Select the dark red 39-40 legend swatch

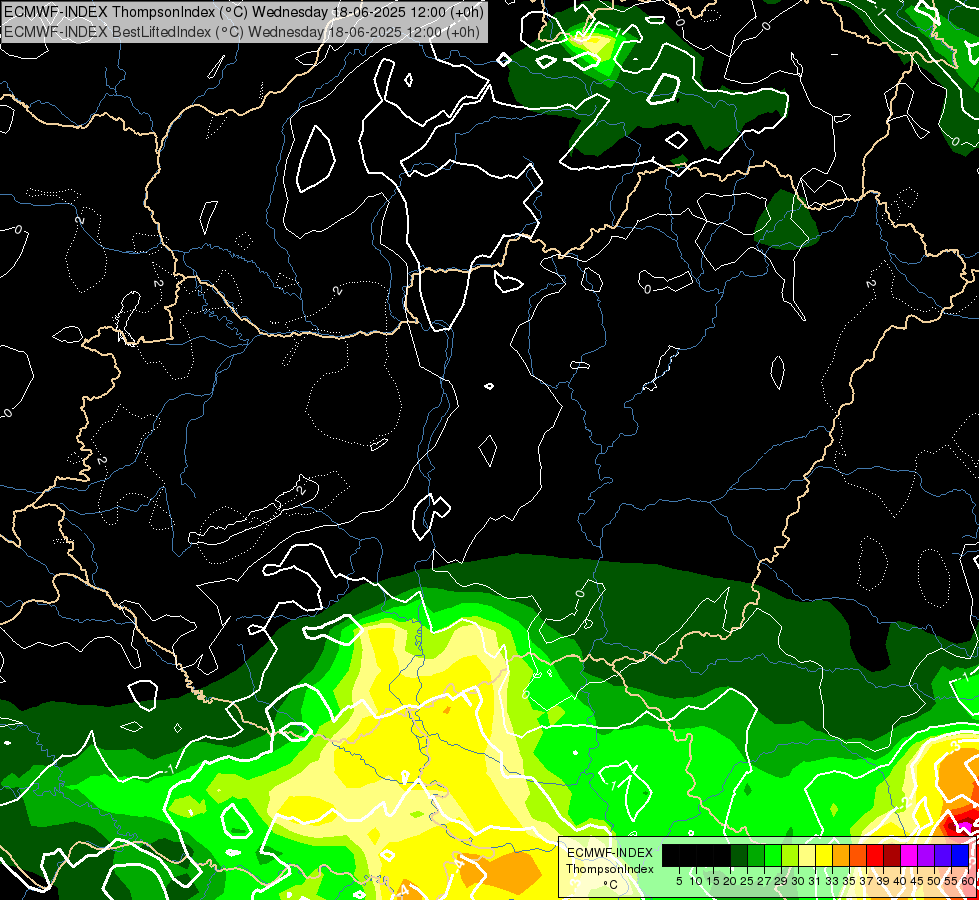pos(892,856)
